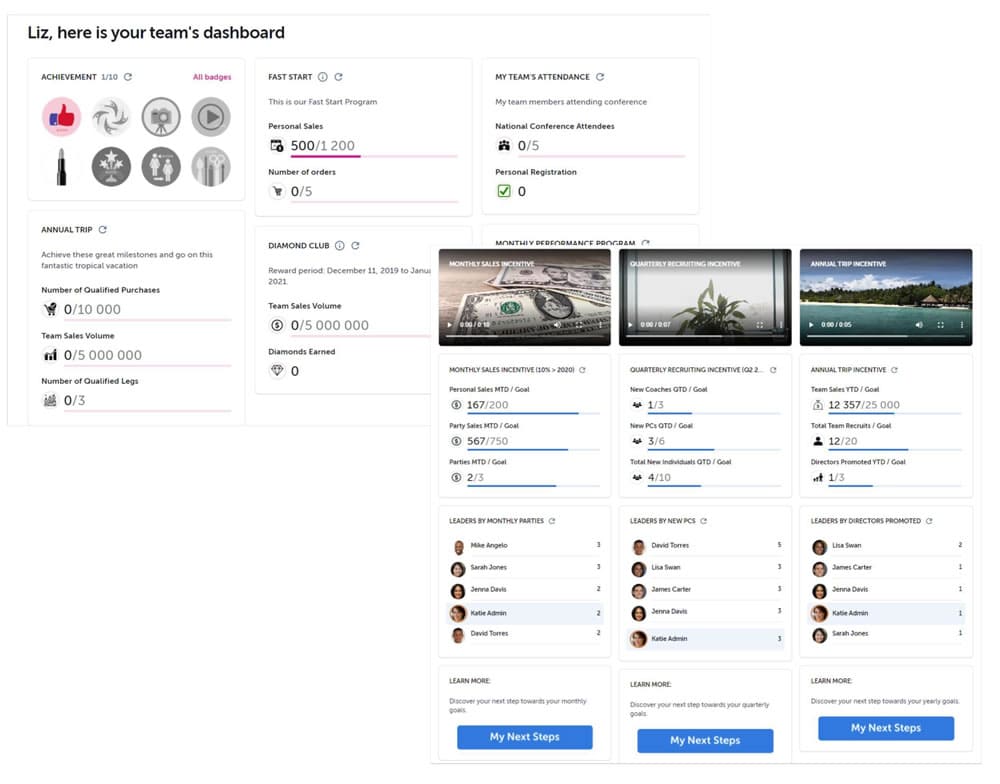Screen dimensions: 1000x784
Task: Refresh My Team's Attendance widget
Action: 600,77
